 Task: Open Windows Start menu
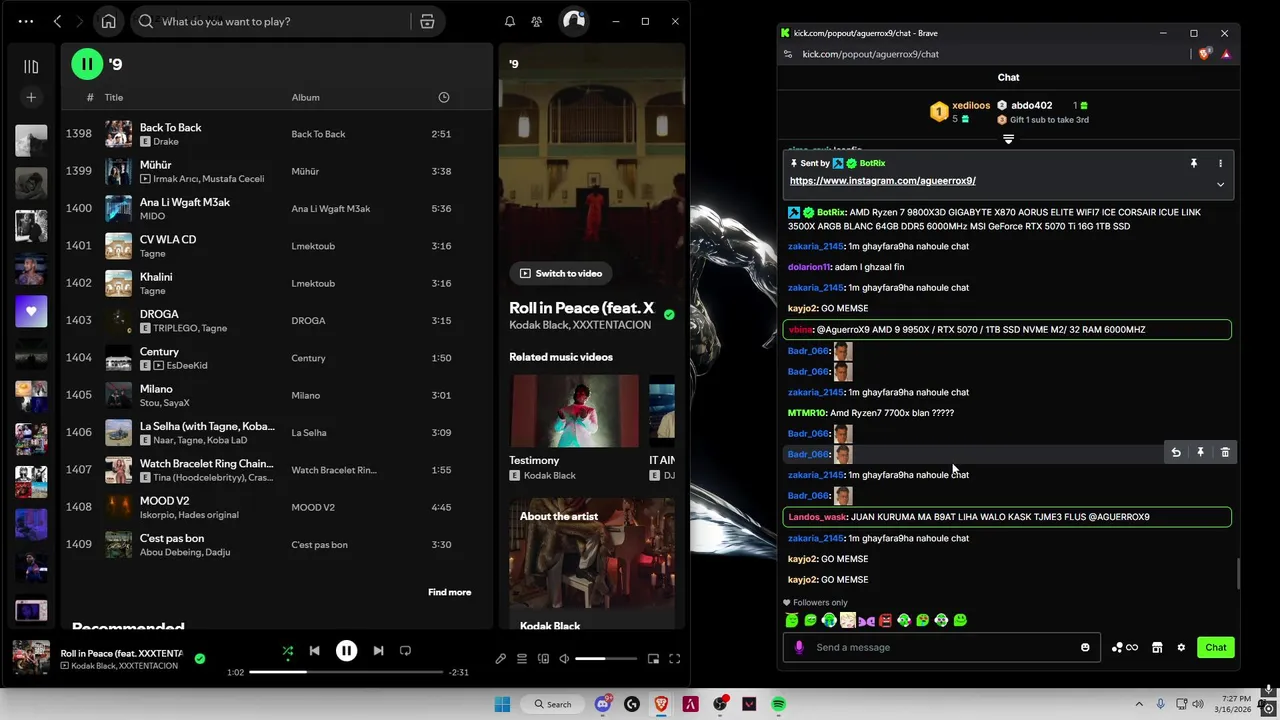(x=502, y=704)
